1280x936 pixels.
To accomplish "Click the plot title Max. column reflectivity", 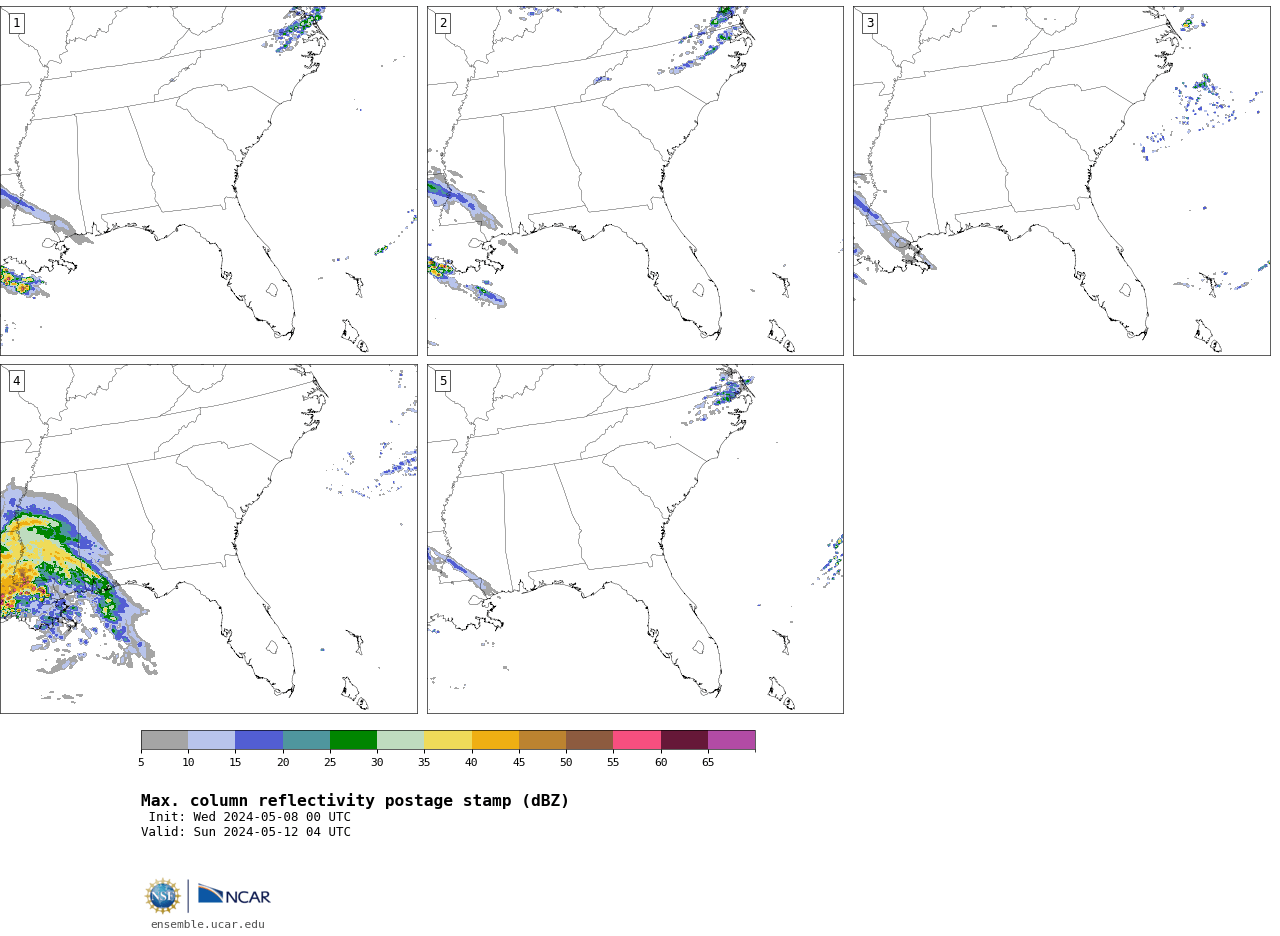I will coord(355,801).
